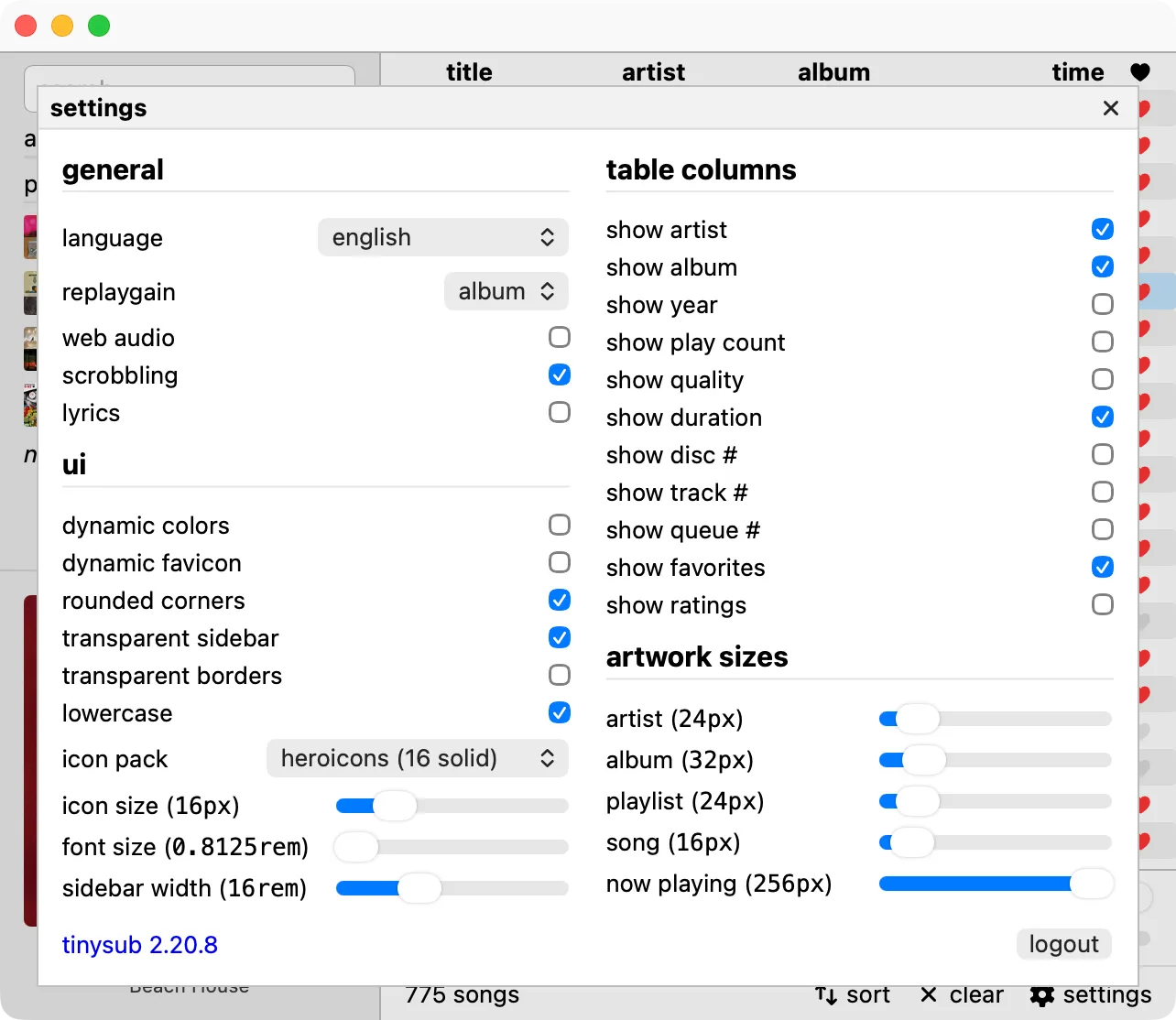Image resolution: width=1176 pixels, height=1020 pixels.
Task: Check show ratings column
Action: 1103,604
